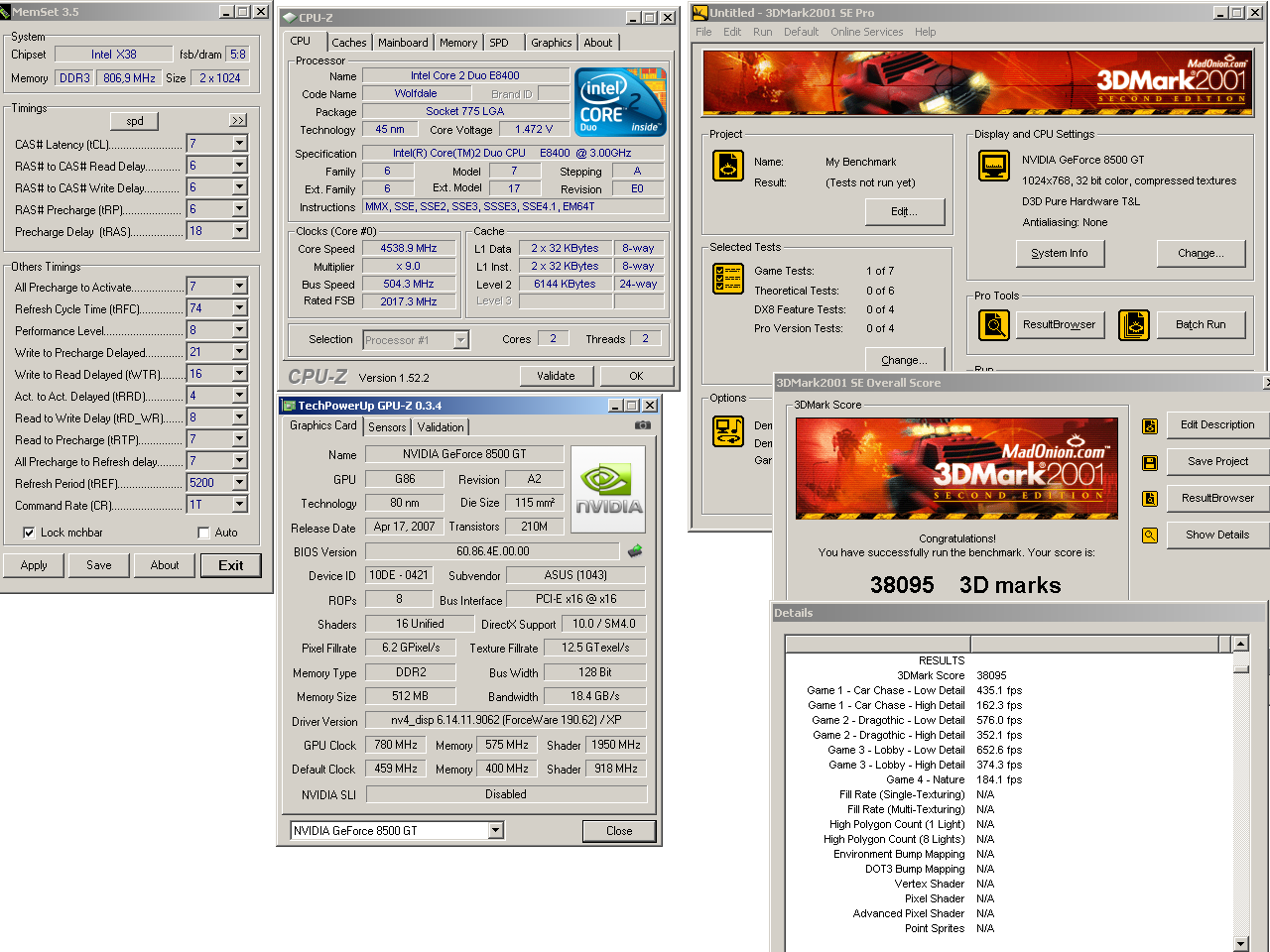Viewport: 1270px width, 952px height.
Task: Click the ResultBrowser magnifier icon in Pro Tools
Action: tap(994, 324)
